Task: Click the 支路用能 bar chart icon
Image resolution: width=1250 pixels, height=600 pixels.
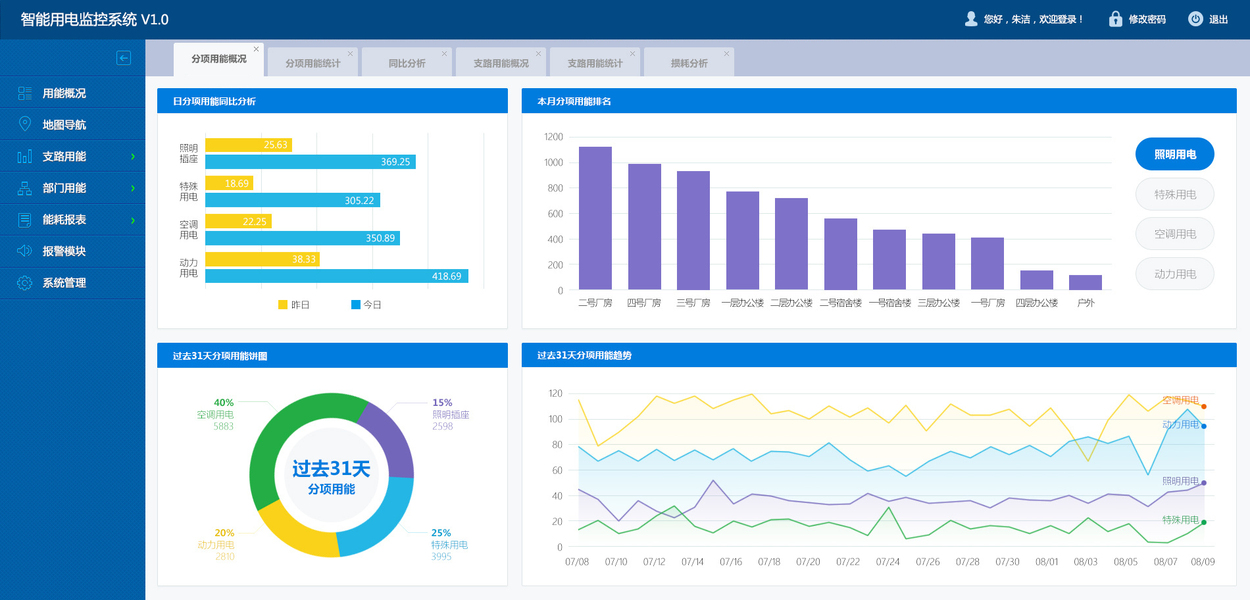Action: click(x=24, y=156)
